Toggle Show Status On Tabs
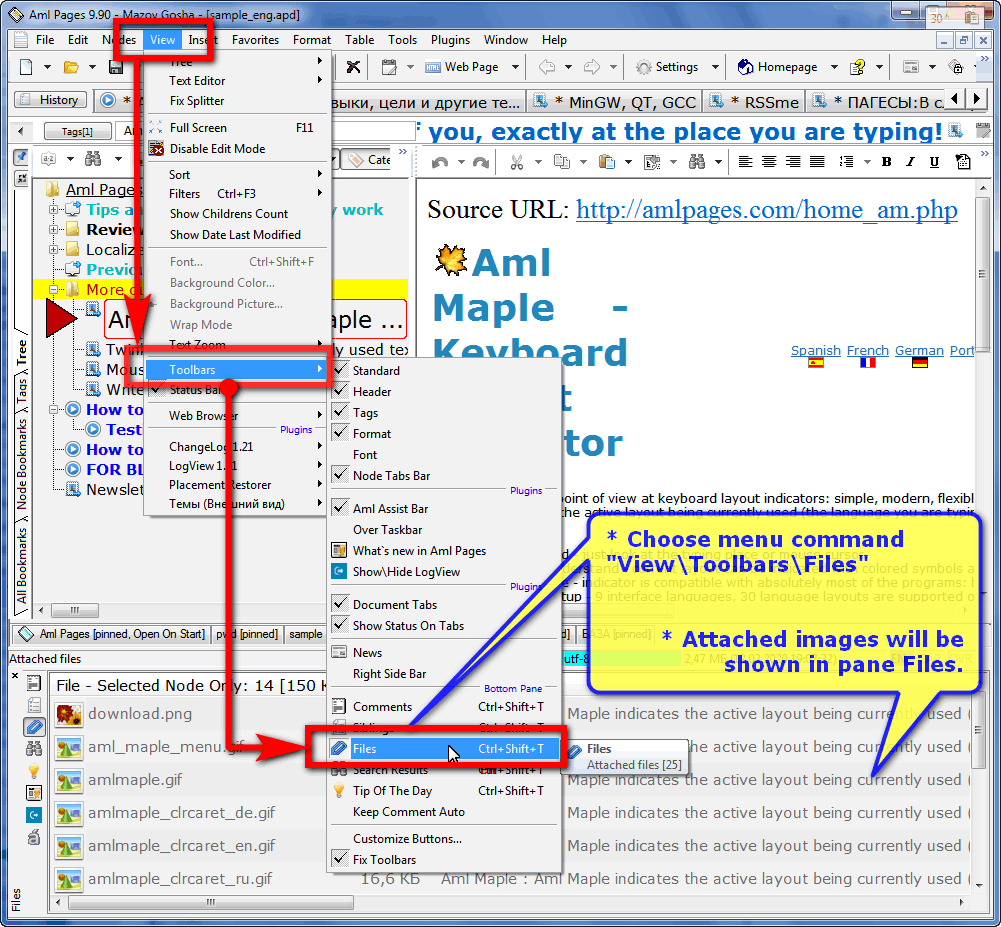This screenshot has height=927, width=1001. 340,626
